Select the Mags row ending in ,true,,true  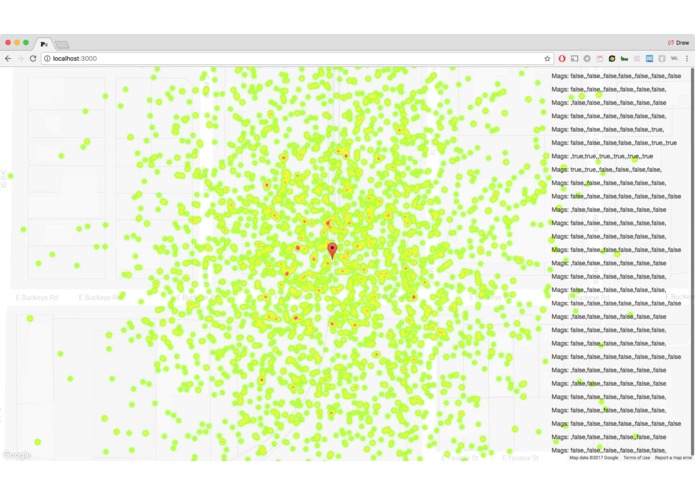pos(614,143)
